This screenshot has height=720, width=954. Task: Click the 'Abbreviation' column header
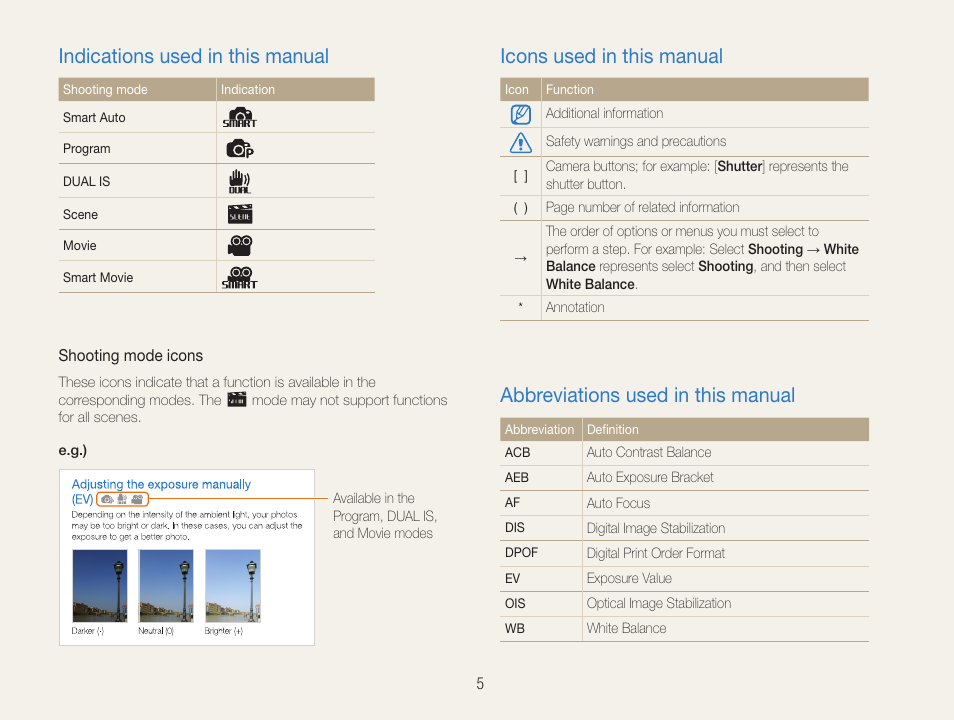(539, 430)
